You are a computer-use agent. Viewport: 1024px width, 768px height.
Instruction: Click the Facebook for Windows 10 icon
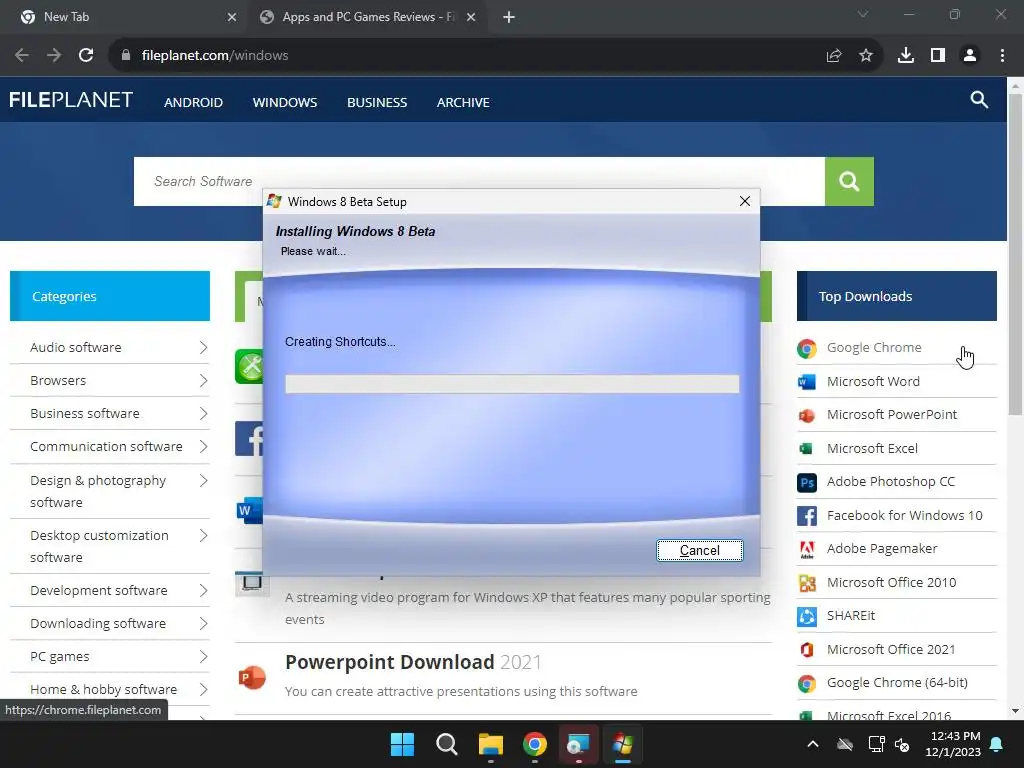pyautogui.click(x=807, y=516)
